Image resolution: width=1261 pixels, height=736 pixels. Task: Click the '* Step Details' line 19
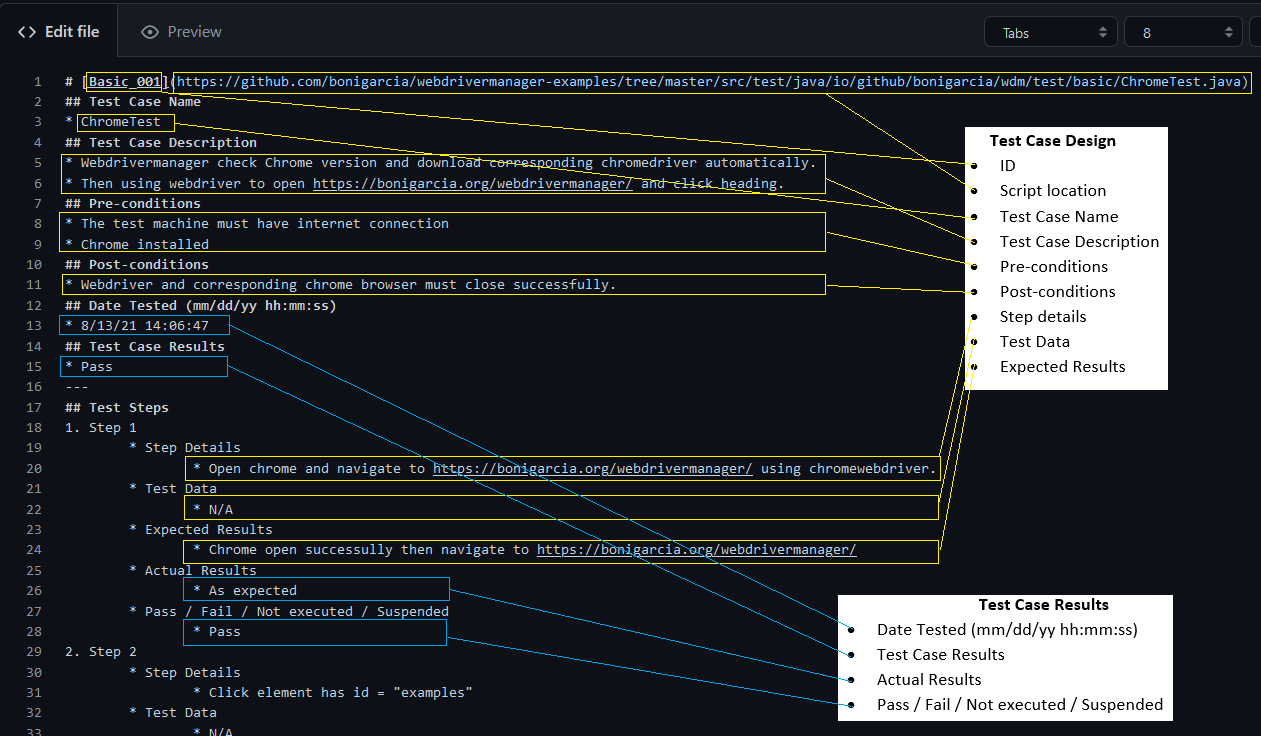[185, 447]
